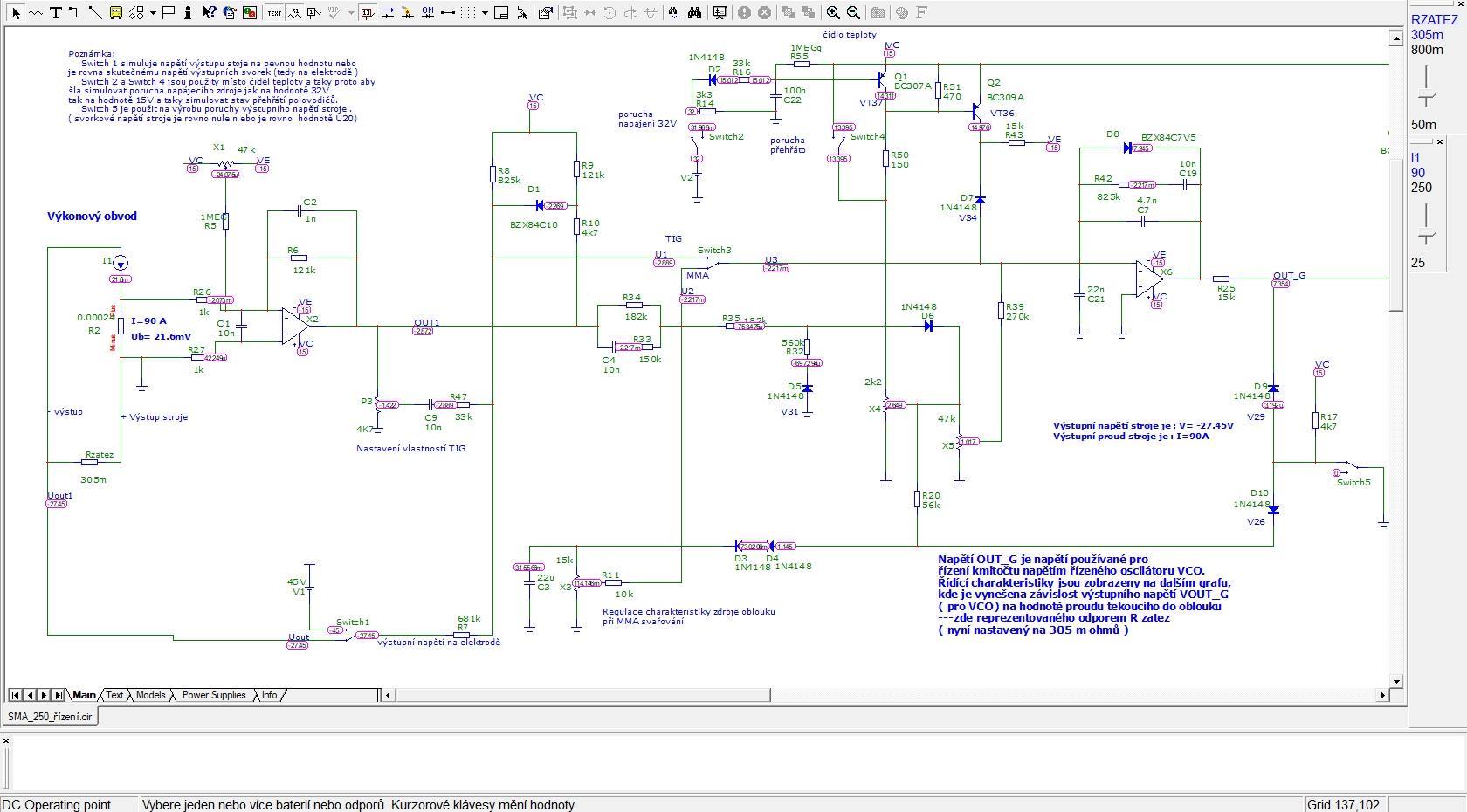Open the Power Supplies page tab
The height and width of the screenshot is (812, 1467).
pos(214,695)
